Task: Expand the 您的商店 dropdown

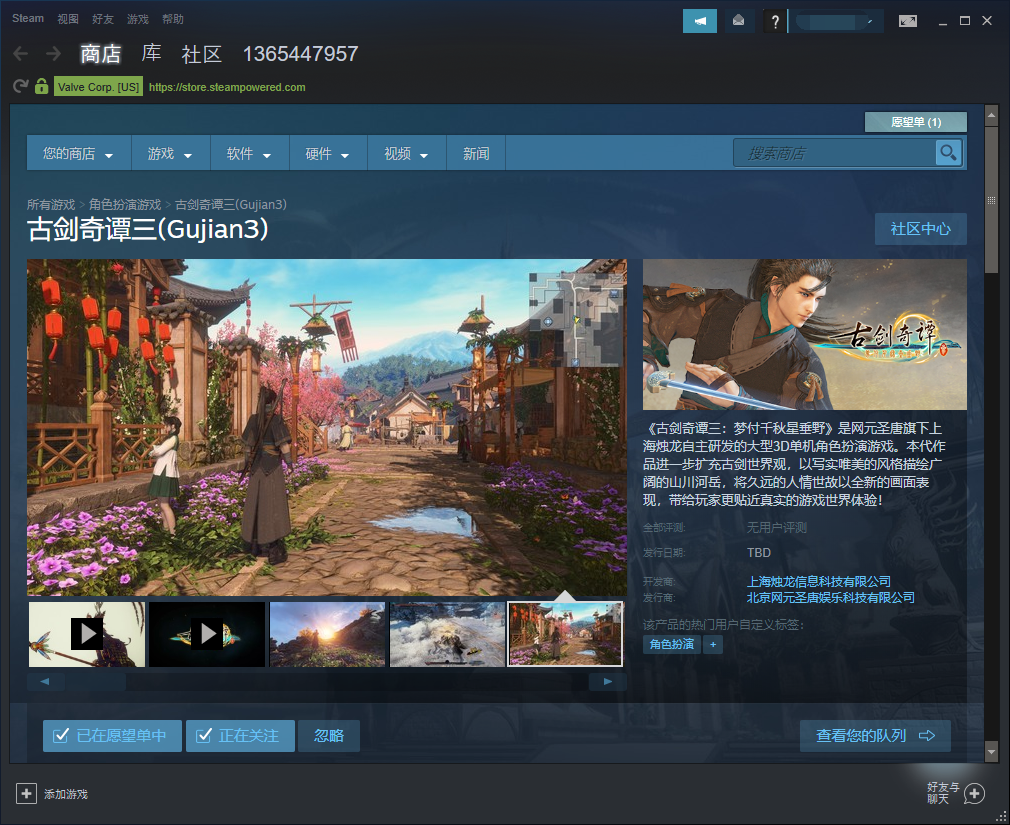Action: (79, 153)
